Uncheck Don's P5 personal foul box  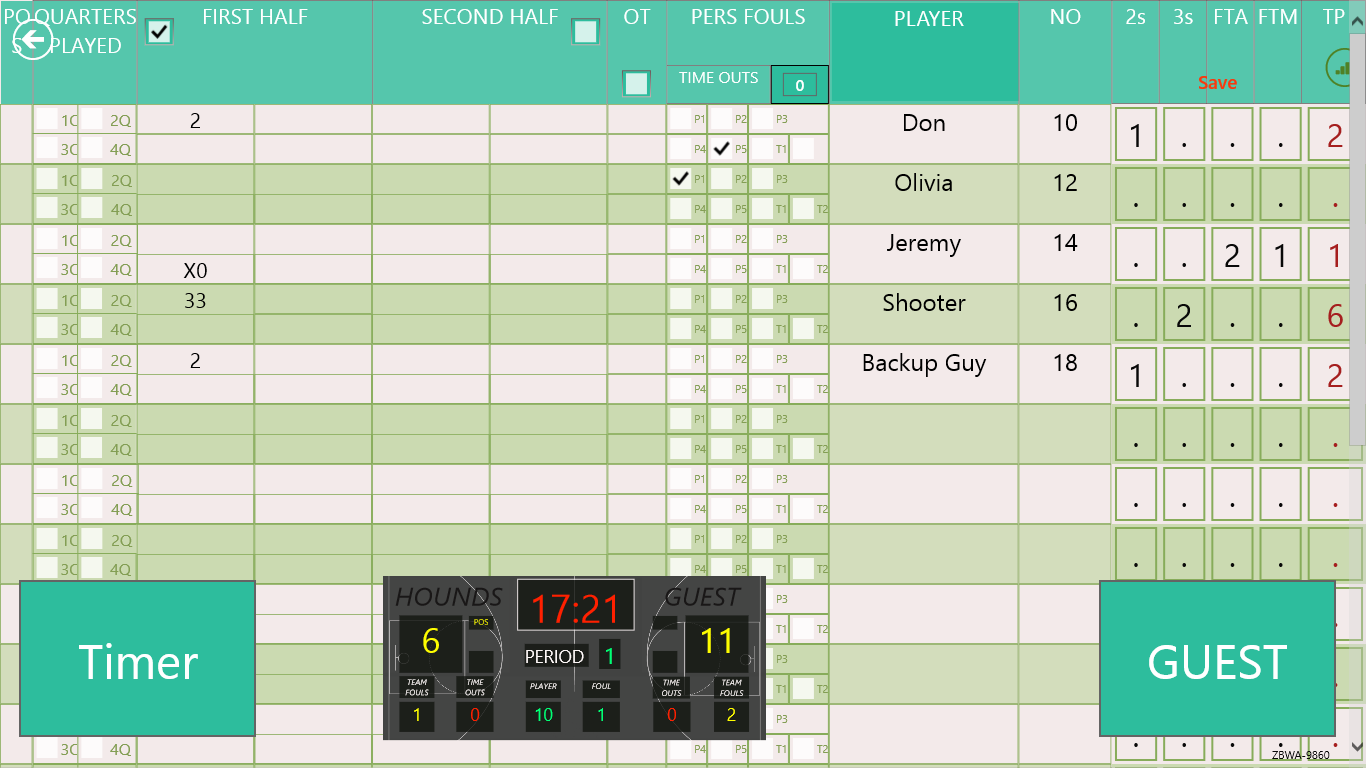pos(721,149)
